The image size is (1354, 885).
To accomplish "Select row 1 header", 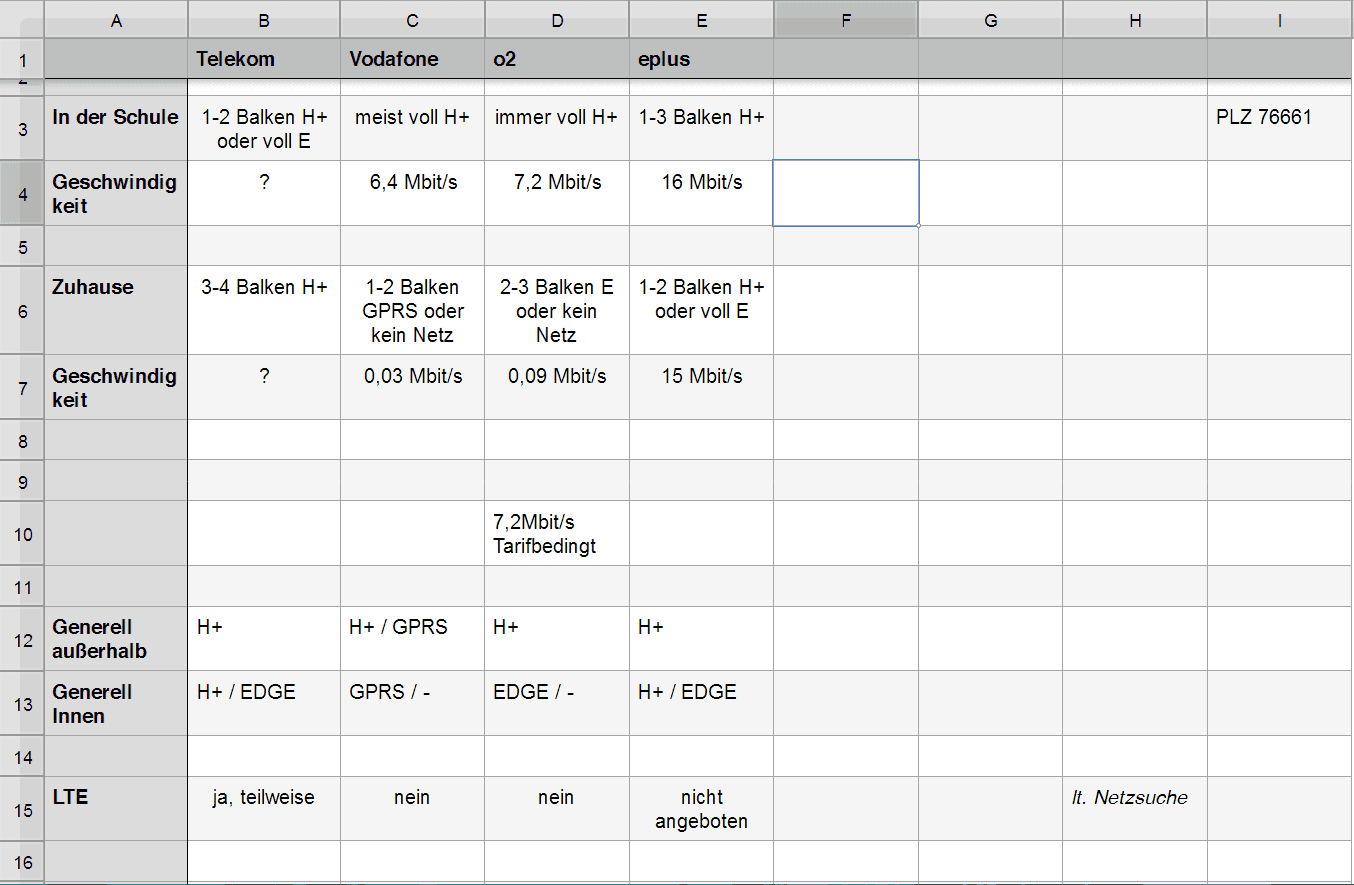I will [x=22, y=59].
